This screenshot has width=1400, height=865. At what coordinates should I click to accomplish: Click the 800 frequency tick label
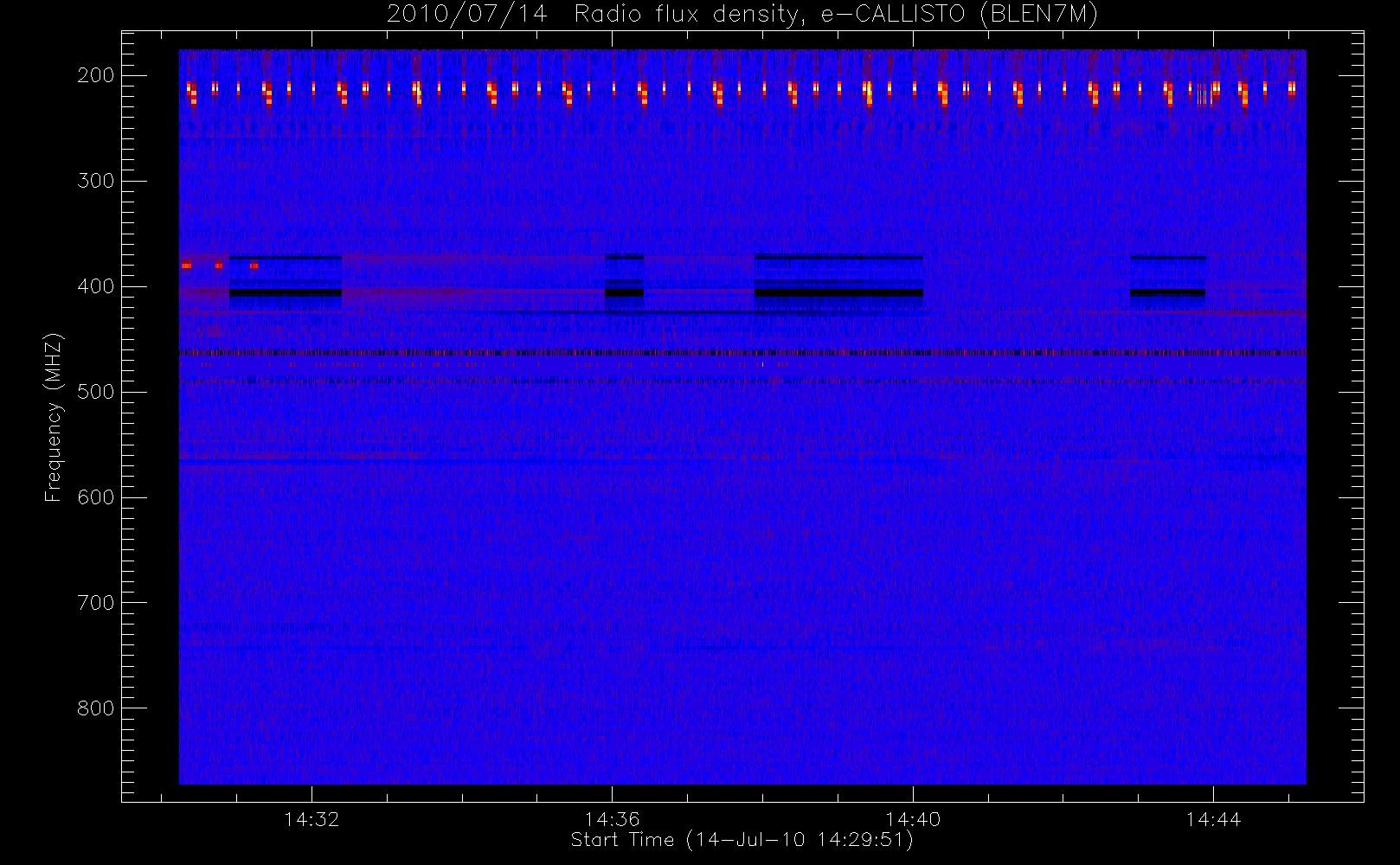[x=96, y=708]
